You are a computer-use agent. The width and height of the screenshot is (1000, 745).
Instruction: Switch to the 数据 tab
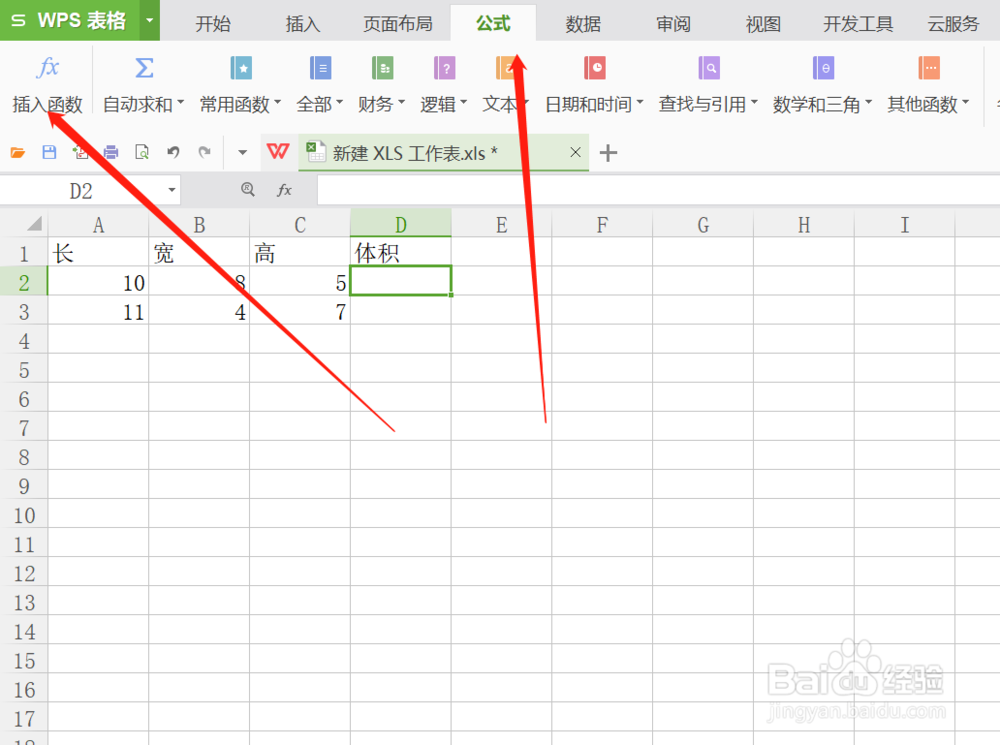point(584,24)
